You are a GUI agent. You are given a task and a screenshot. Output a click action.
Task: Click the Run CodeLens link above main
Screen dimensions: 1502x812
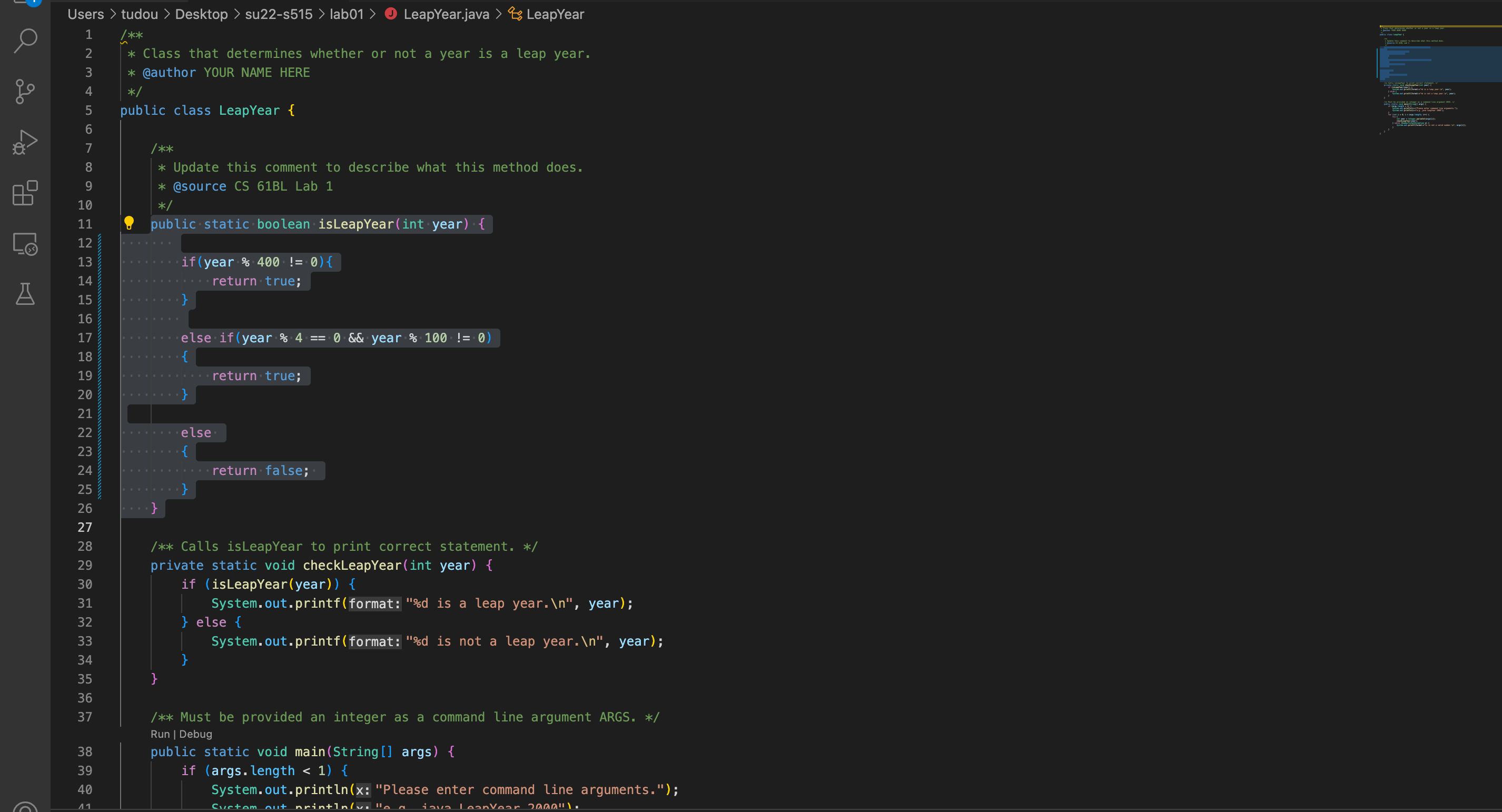coord(160,734)
